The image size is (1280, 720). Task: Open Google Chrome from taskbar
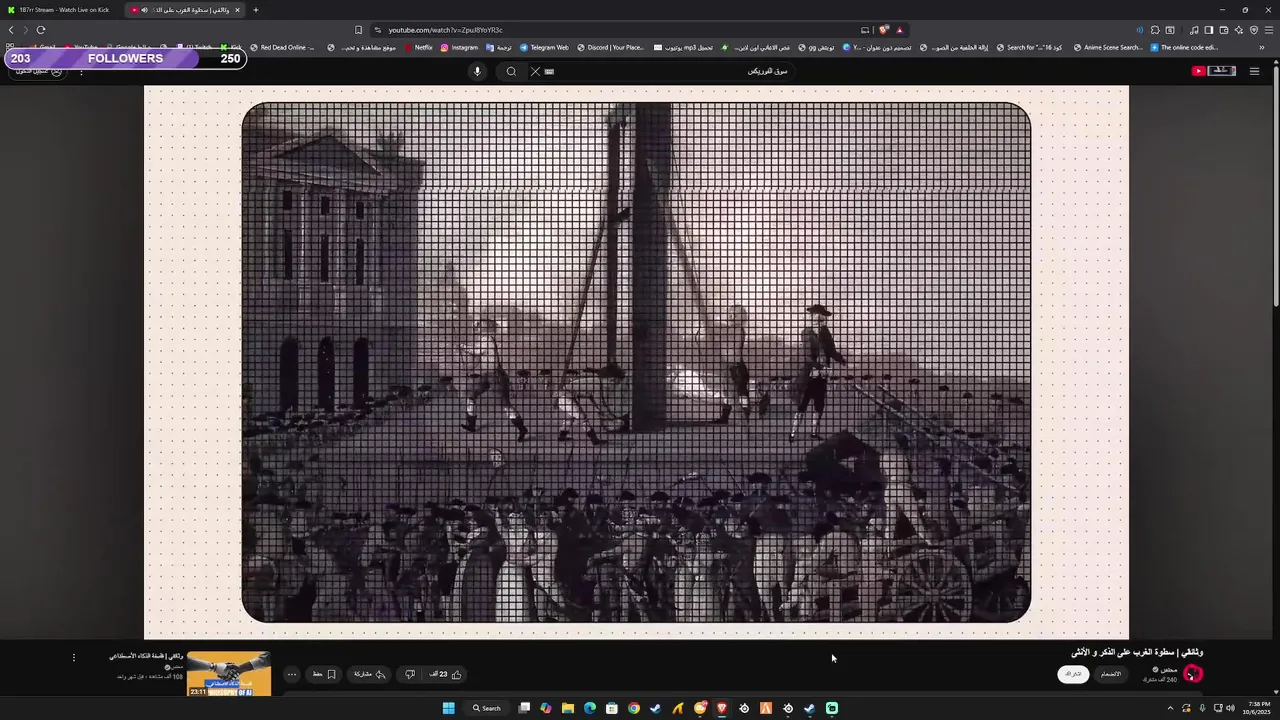(x=634, y=708)
